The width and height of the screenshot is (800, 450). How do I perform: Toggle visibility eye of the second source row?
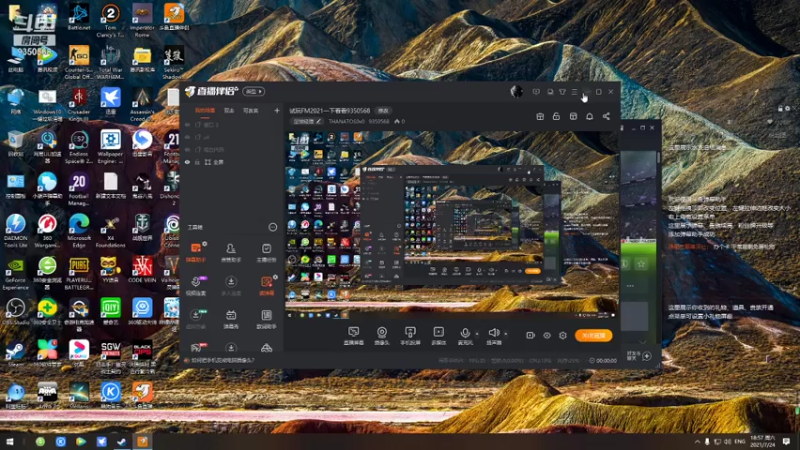coord(187,137)
